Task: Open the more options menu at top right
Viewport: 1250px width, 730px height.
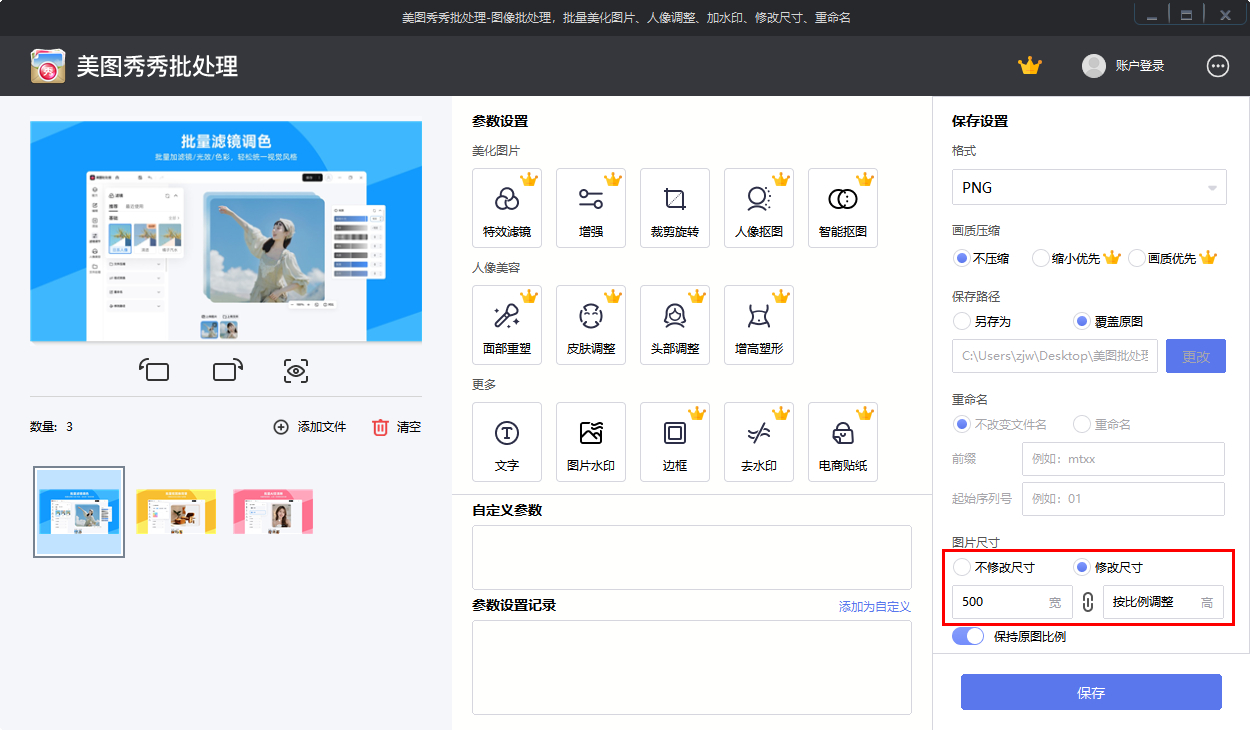Action: [x=1217, y=65]
